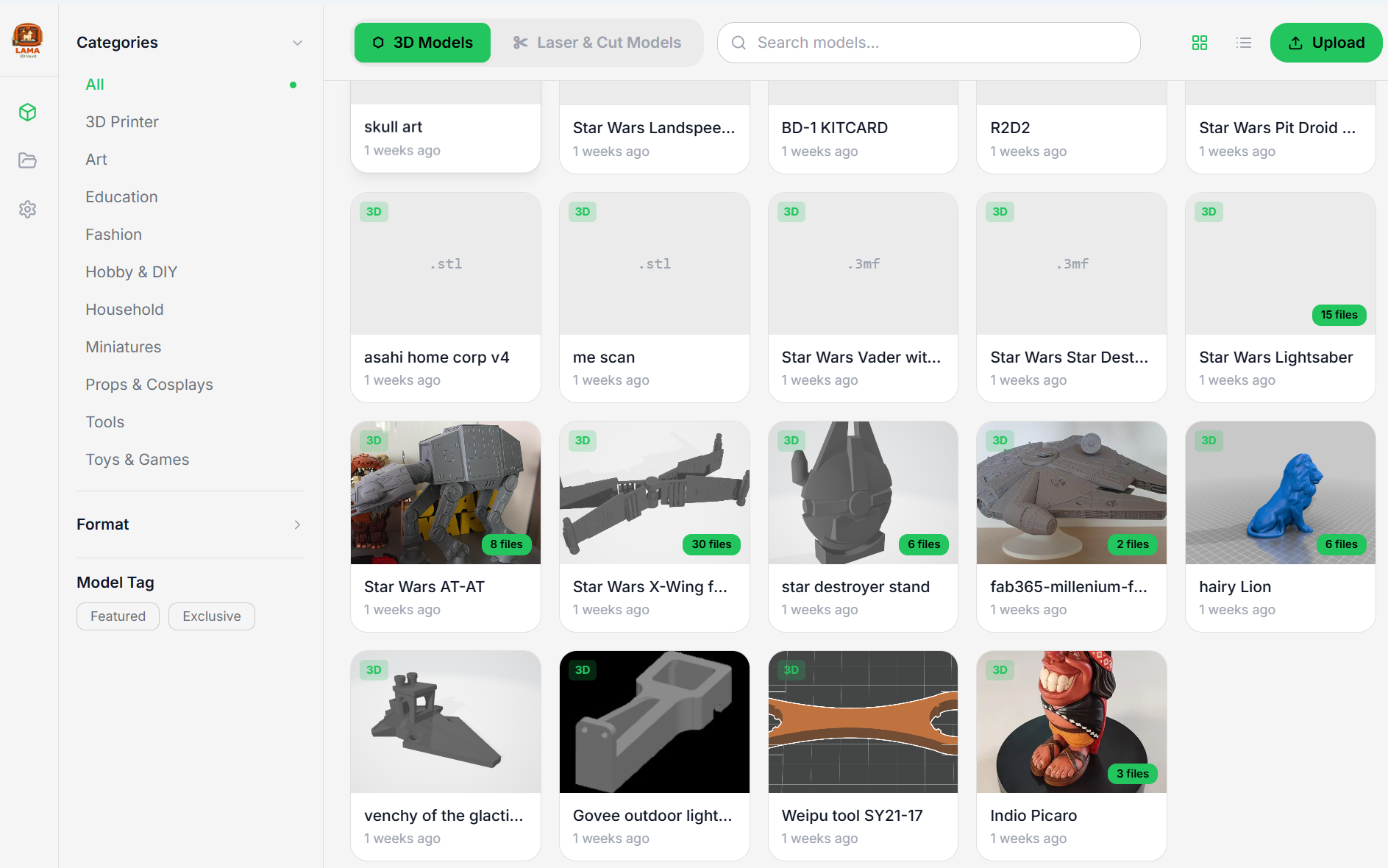Open the venchy of the glacti thumbnail
The width and height of the screenshot is (1388, 868).
coord(446,722)
